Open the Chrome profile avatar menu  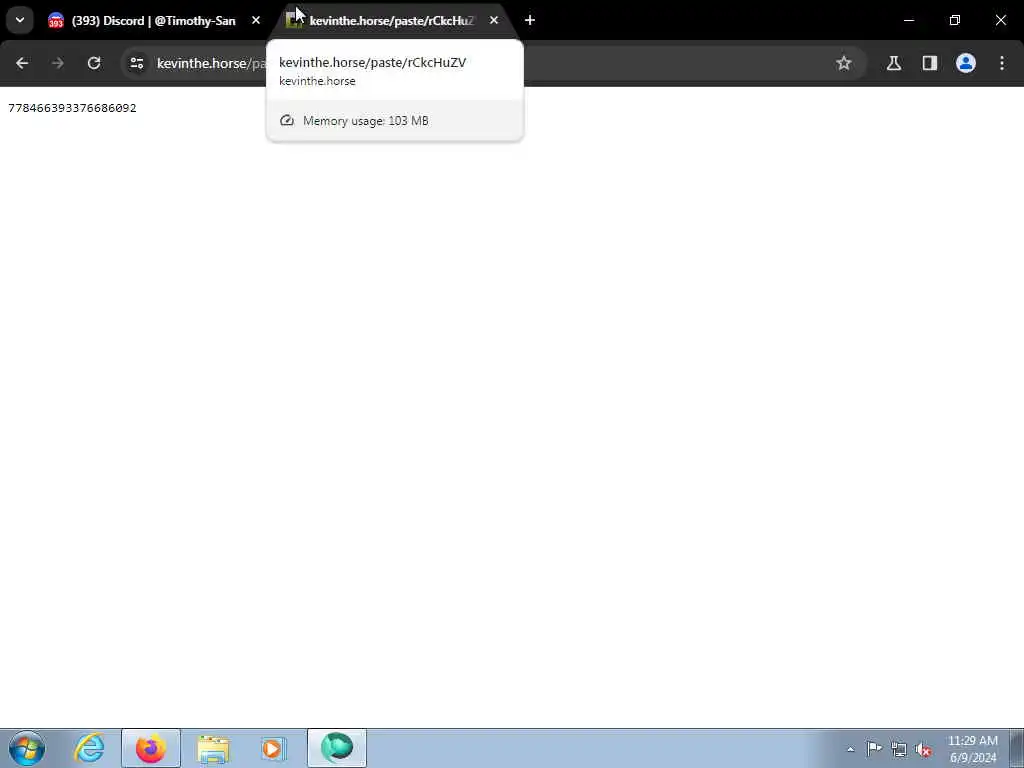[966, 63]
